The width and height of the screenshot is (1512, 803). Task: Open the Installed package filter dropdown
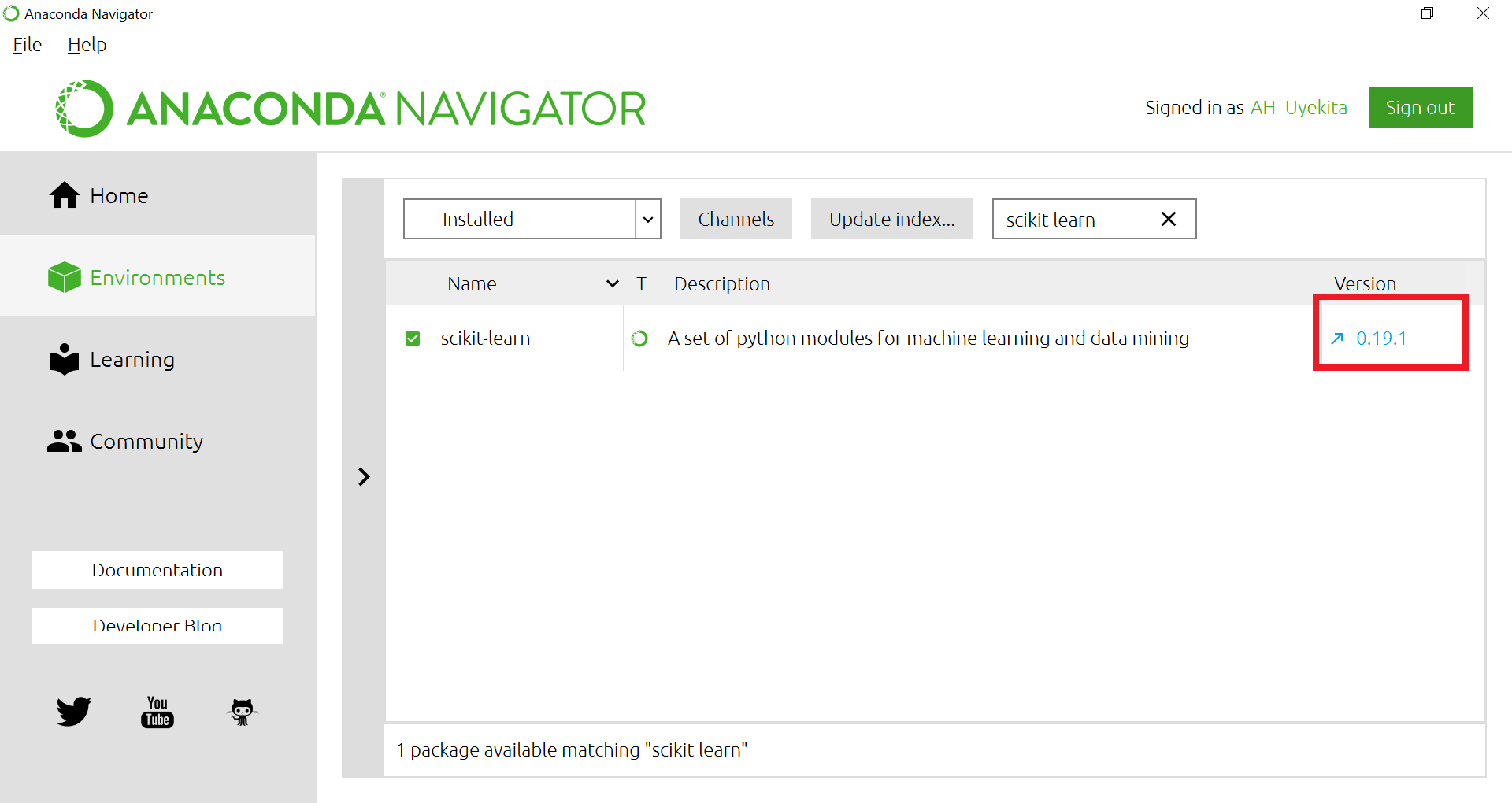532,219
